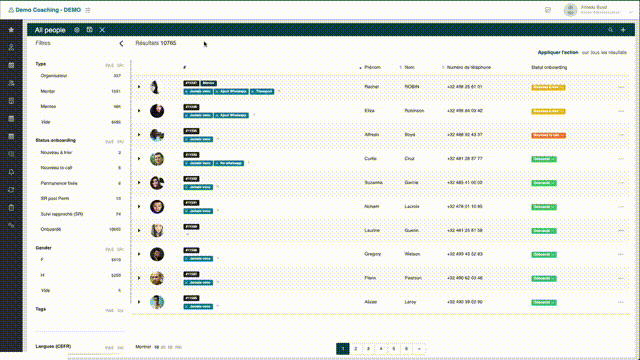Open Alfredo's orange onboarding status dropdown

tap(548, 135)
